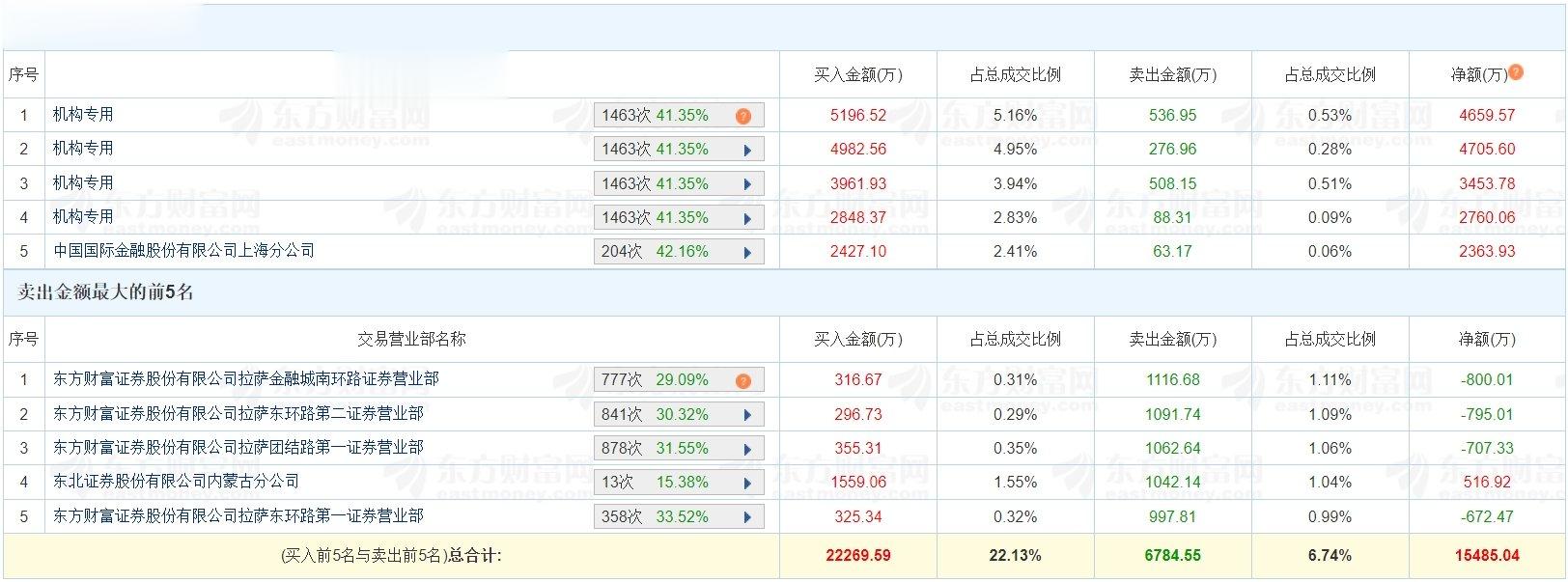Open 东方财富证券拉萨金融城南环路证券营业部 link
The image size is (1568, 582).
point(245,379)
